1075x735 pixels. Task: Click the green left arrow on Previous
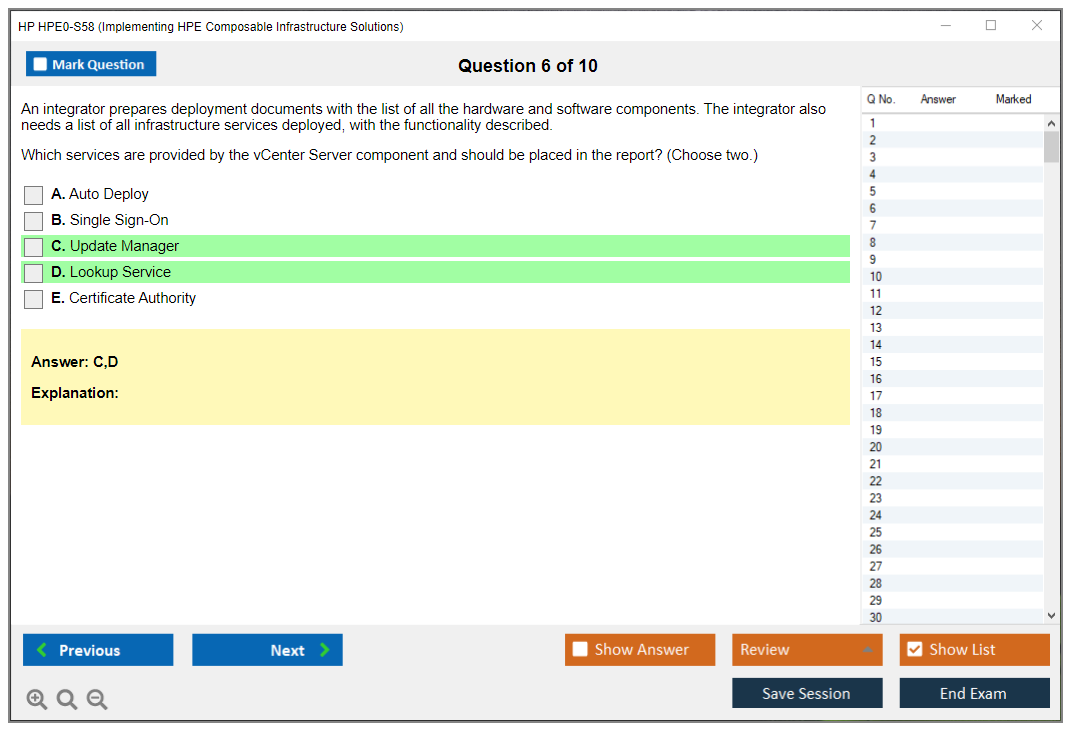pyautogui.click(x=41, y=650)
